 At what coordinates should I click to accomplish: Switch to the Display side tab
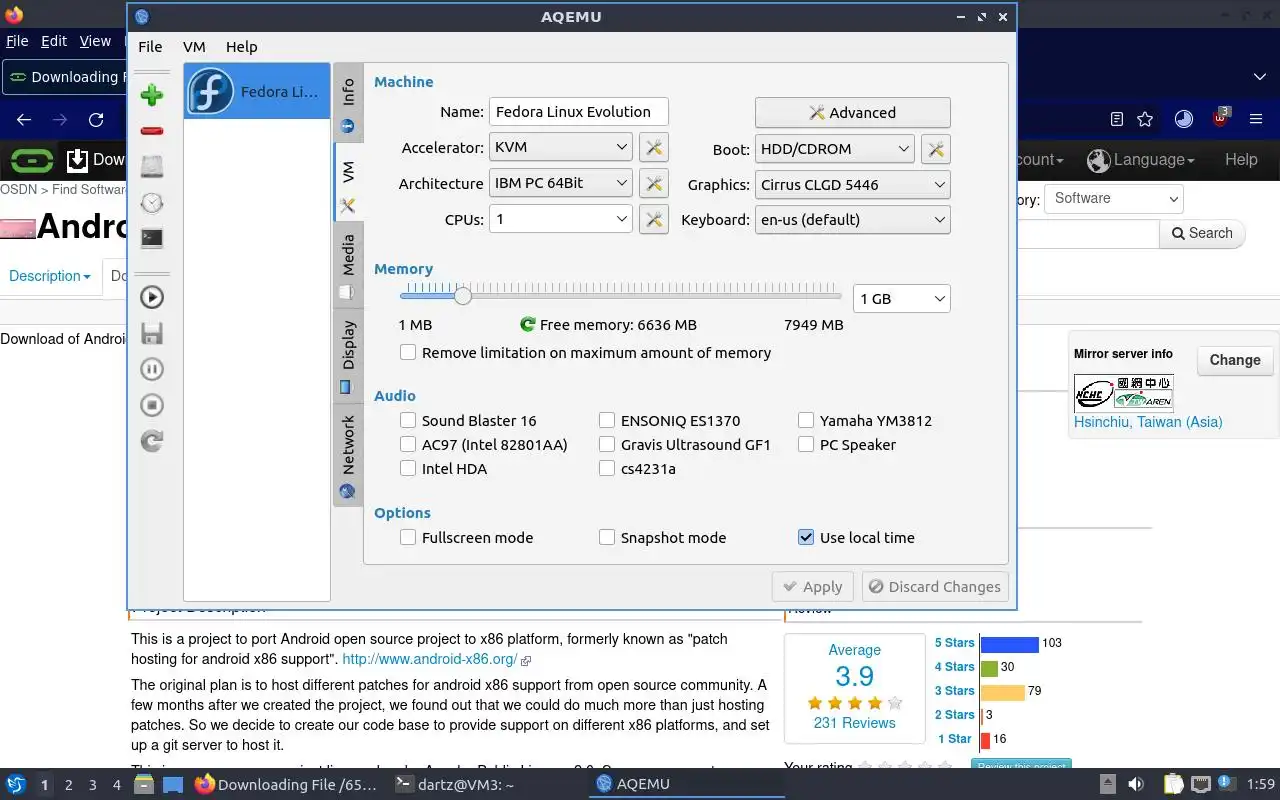tap(348, 356)
